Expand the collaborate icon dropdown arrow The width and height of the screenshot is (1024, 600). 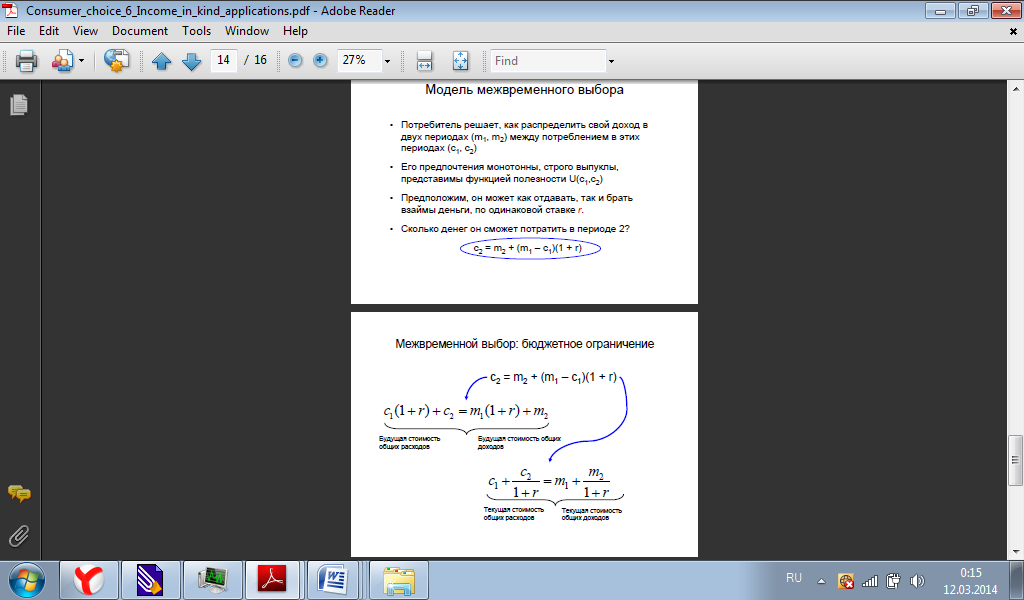[82, 61]
